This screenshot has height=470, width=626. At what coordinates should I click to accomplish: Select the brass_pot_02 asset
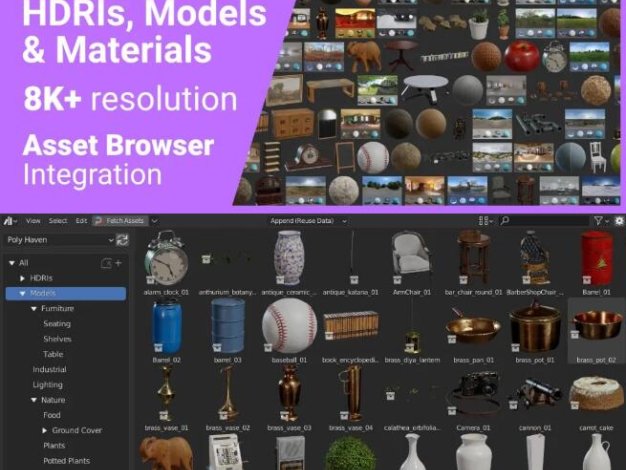coord(596,331)
